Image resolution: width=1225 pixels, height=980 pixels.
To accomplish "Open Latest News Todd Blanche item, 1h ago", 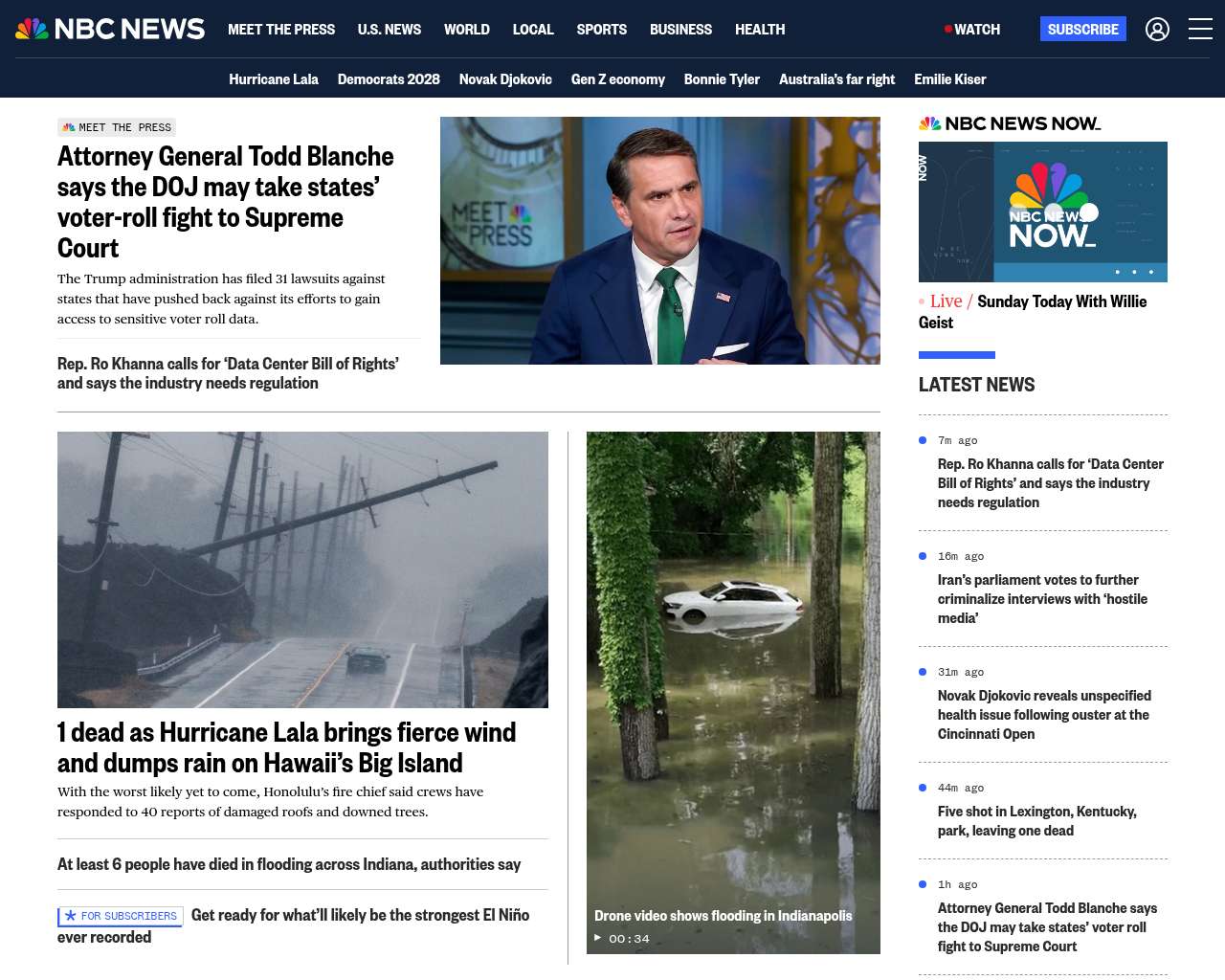I will 1047,927.
